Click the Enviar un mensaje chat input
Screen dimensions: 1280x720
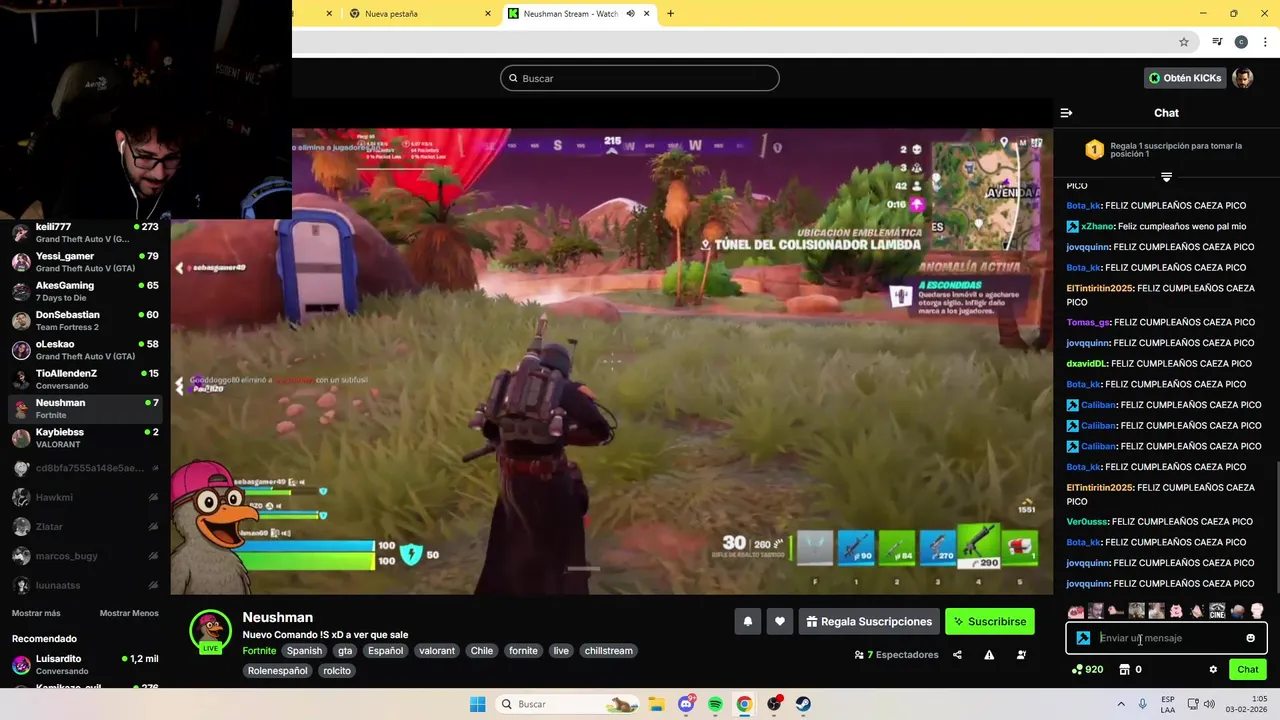click(x=1166, y=638)
